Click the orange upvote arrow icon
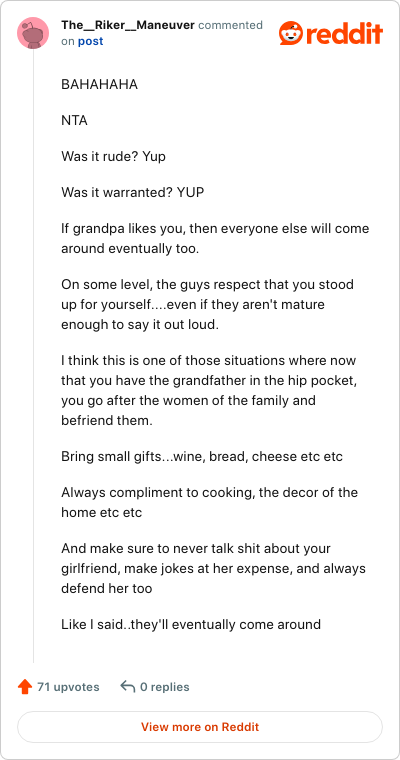This screenshot has width=400, height=760. 25,687
